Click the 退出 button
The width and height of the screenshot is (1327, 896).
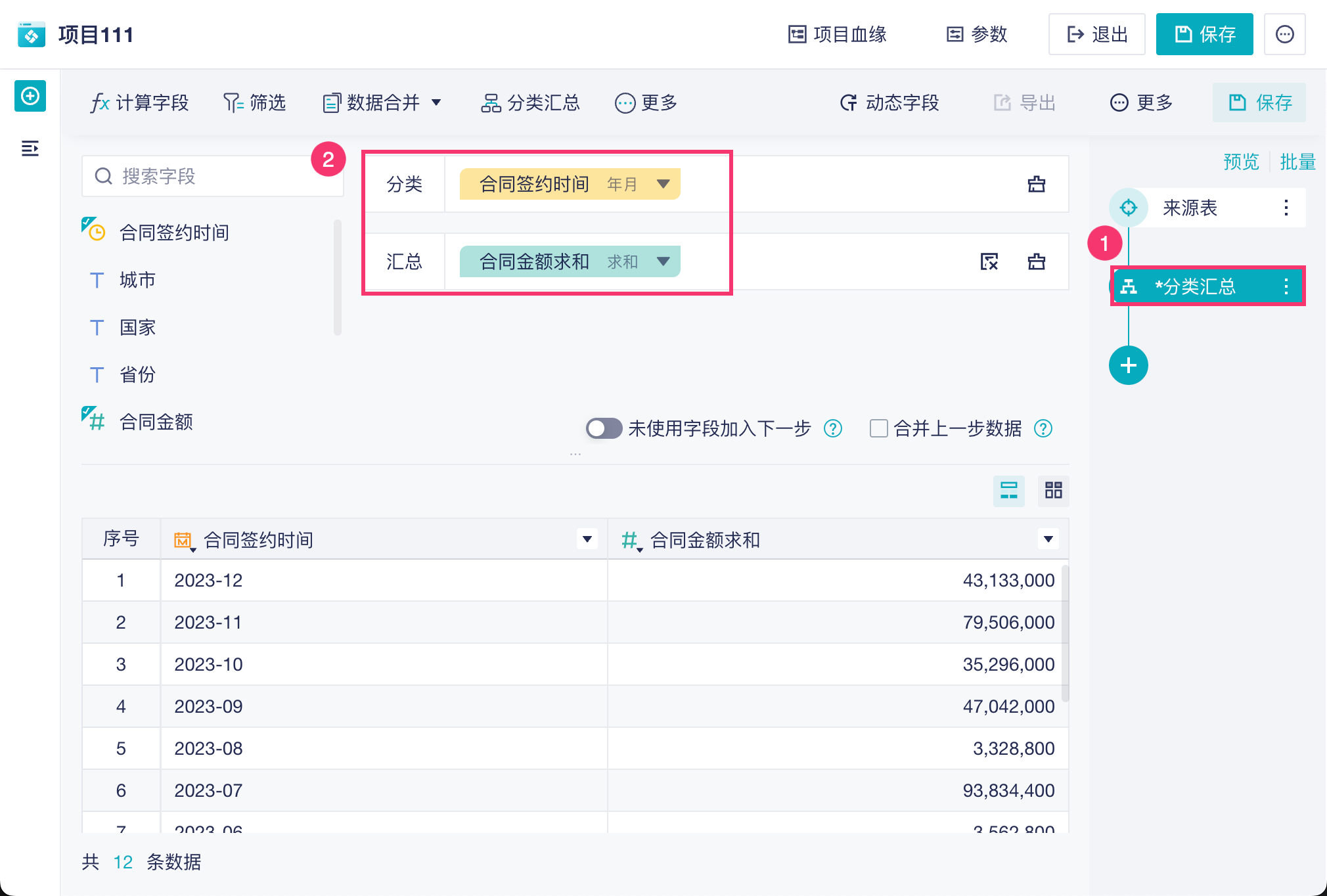click(1096, 34)
